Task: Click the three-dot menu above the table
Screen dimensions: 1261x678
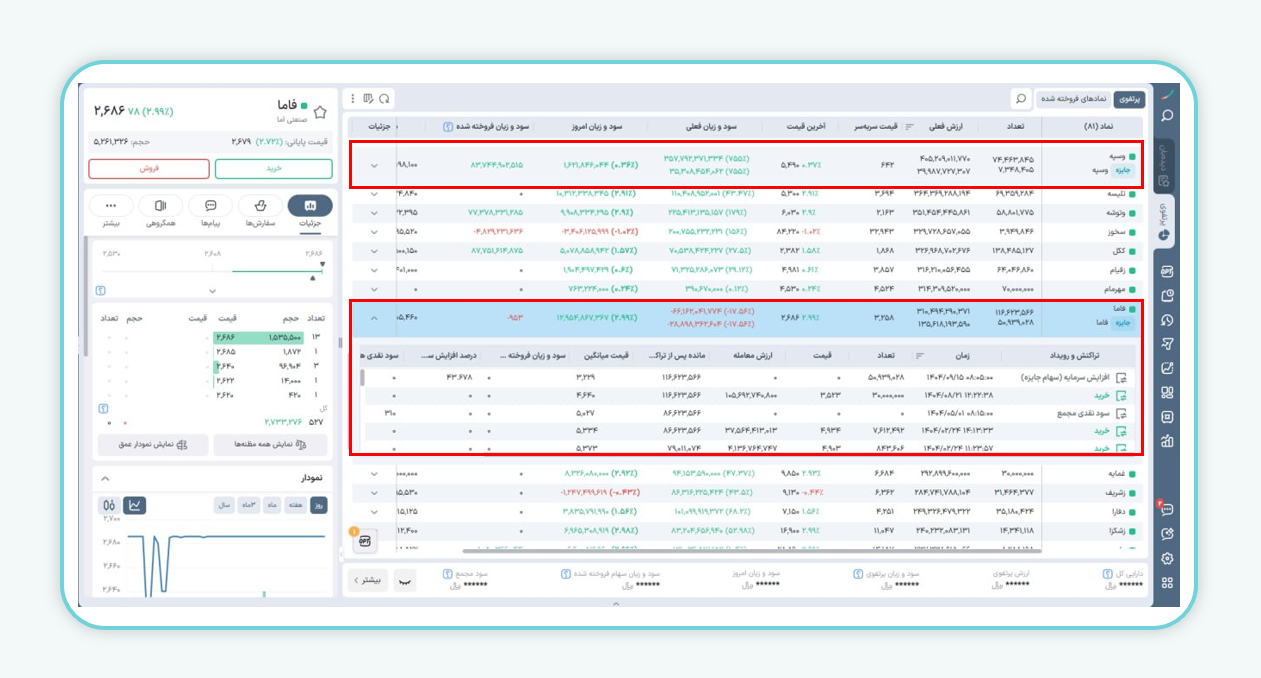Action: (352, 98)
